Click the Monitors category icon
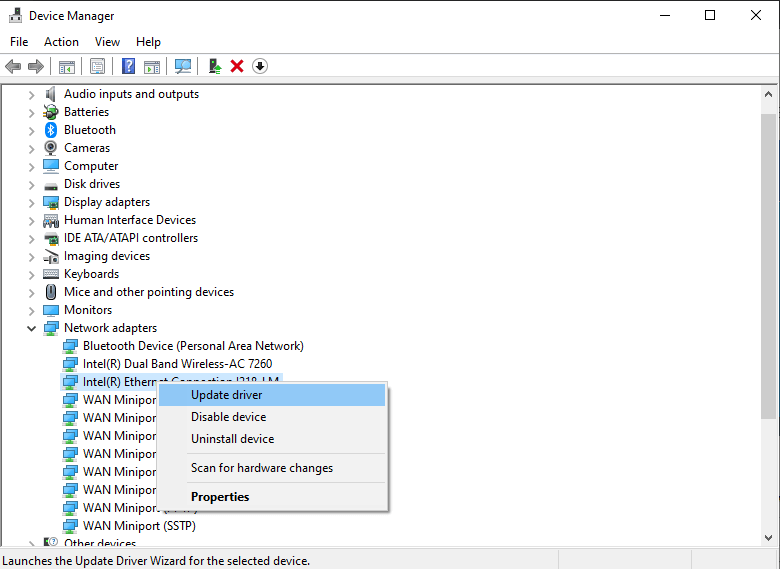The width and height of the screenshot is (780, 569). coord(51,310)
